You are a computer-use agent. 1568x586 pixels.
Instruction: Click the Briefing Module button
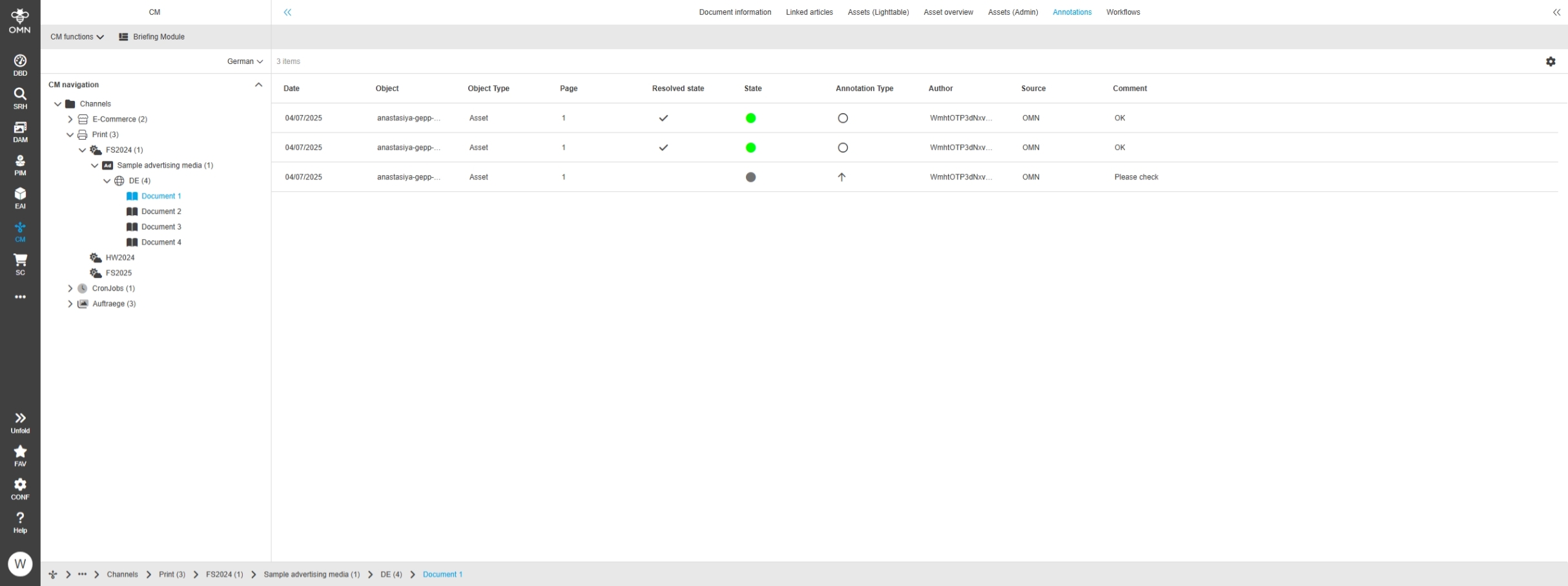pyautogui.click(x=152, y=37)
